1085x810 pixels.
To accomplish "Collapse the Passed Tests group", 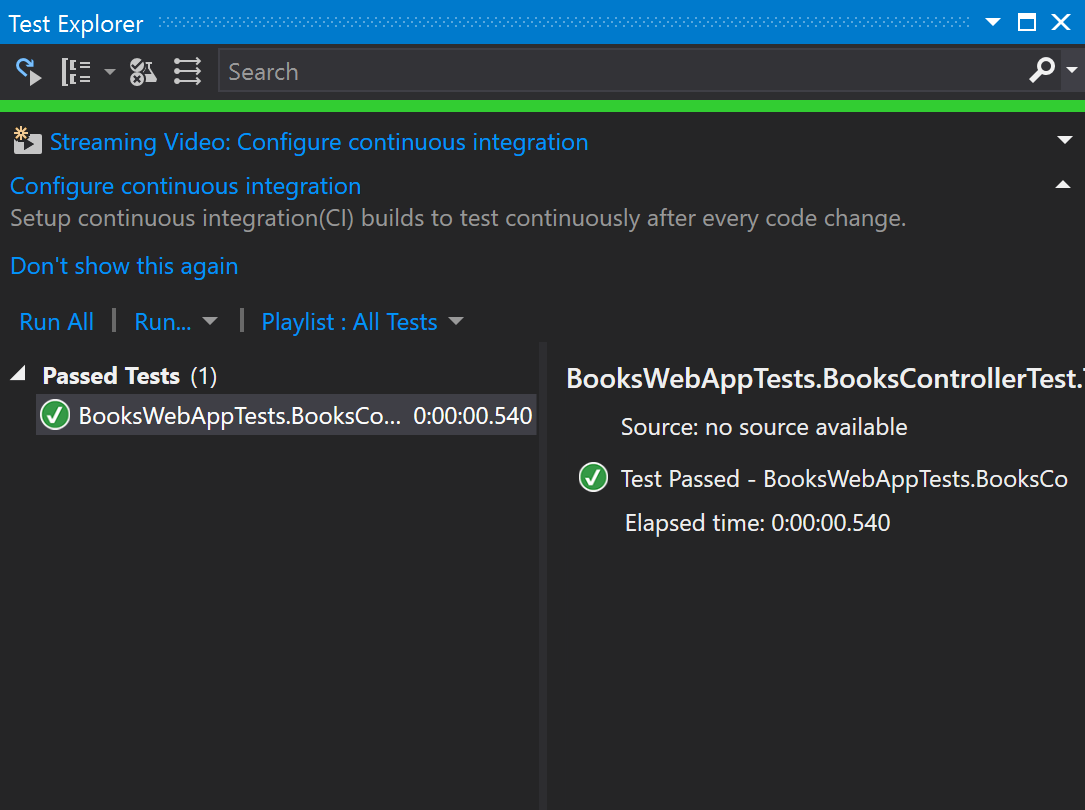I will (x=19, y=375).
